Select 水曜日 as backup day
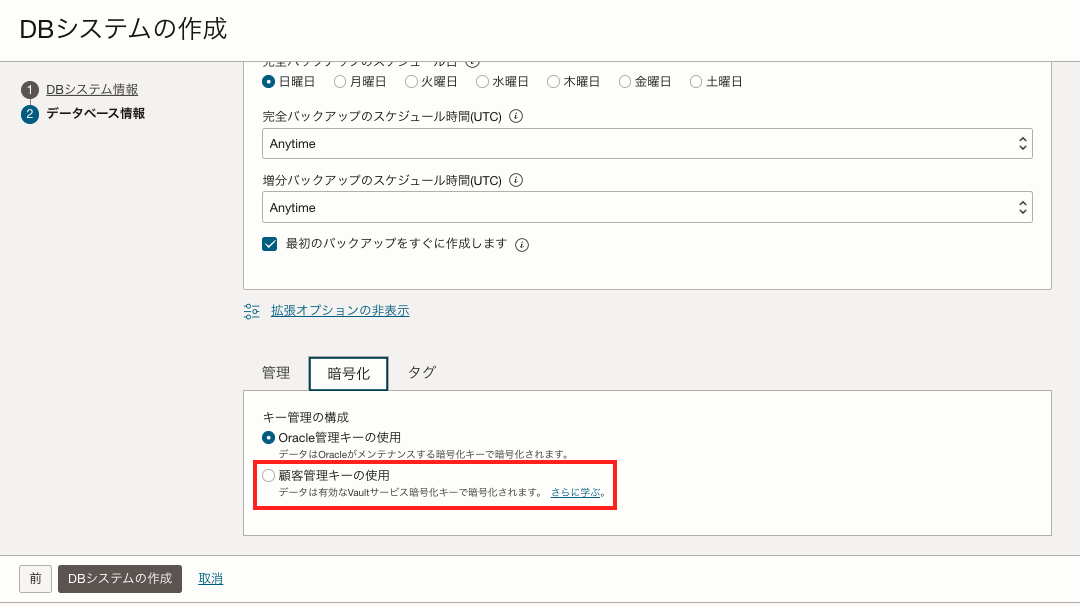 [483, 82]
